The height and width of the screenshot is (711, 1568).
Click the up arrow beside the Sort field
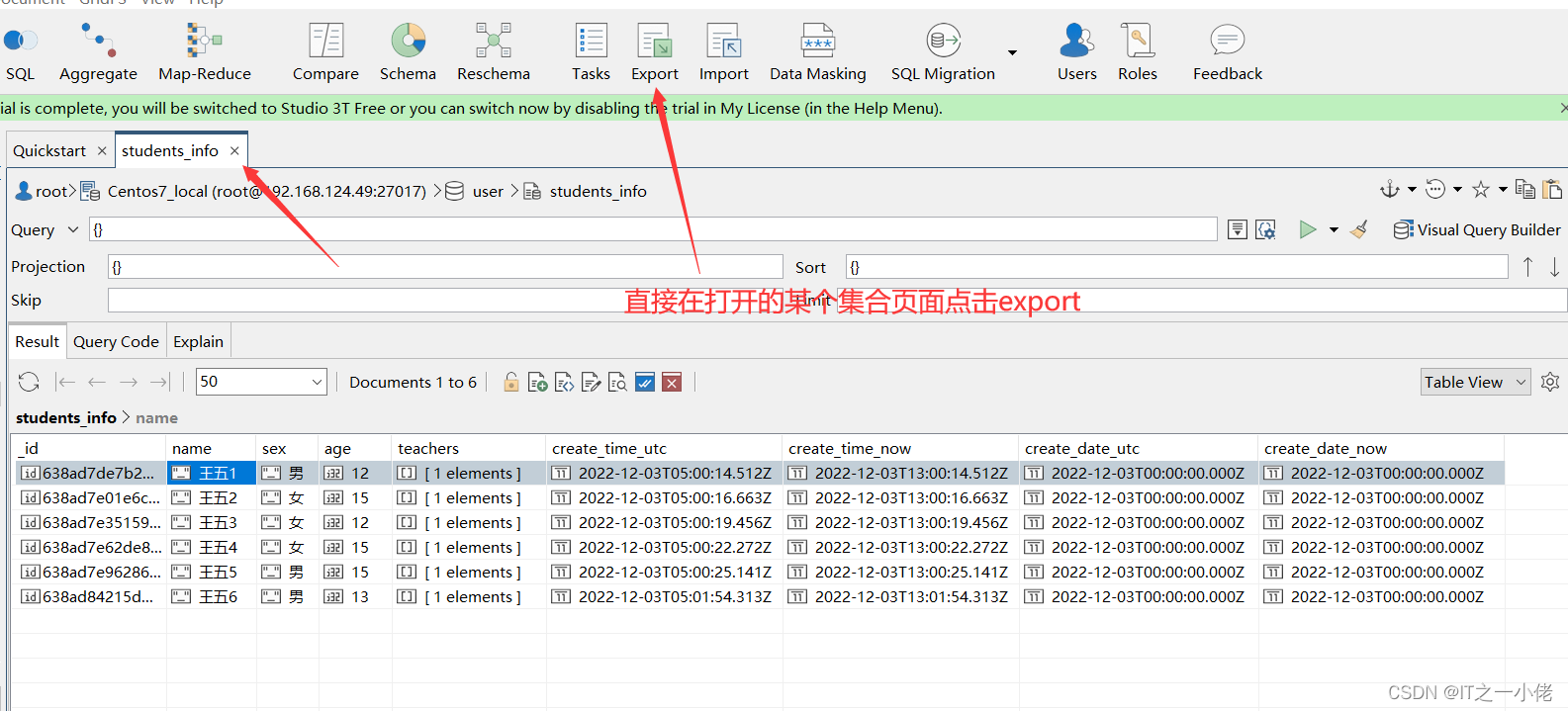coord(1528,267)
